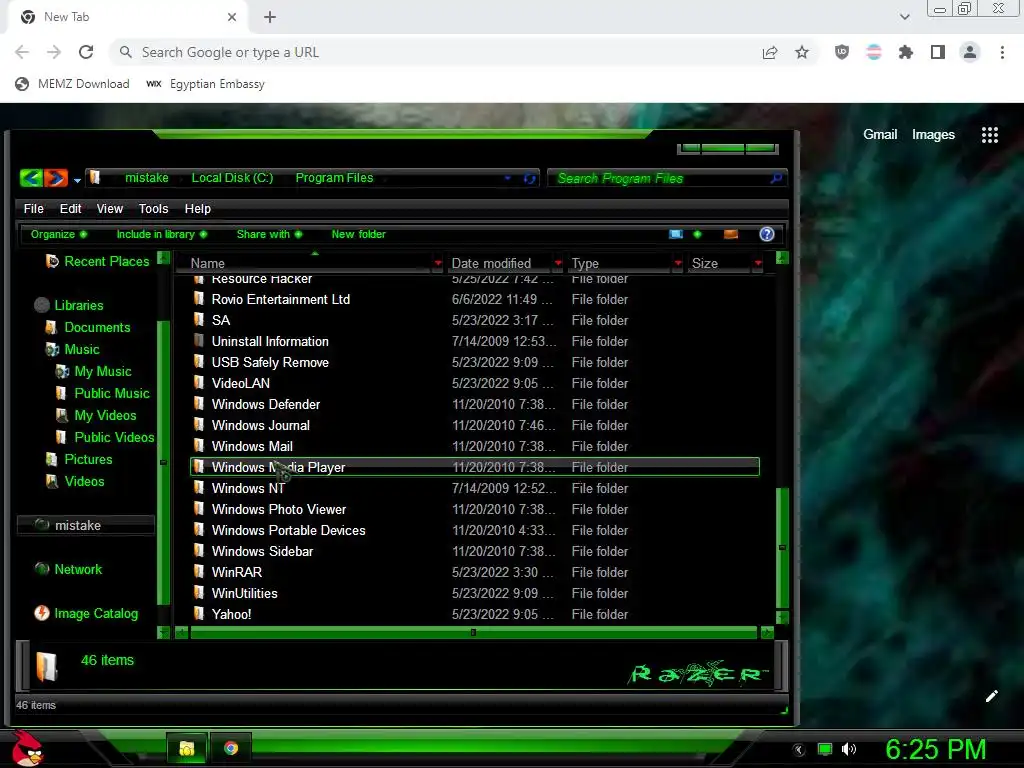The width and height of the screenshot is (1024, 768).
Task: Go back with the green Explorer back arrow
Action: pos(31,178)
